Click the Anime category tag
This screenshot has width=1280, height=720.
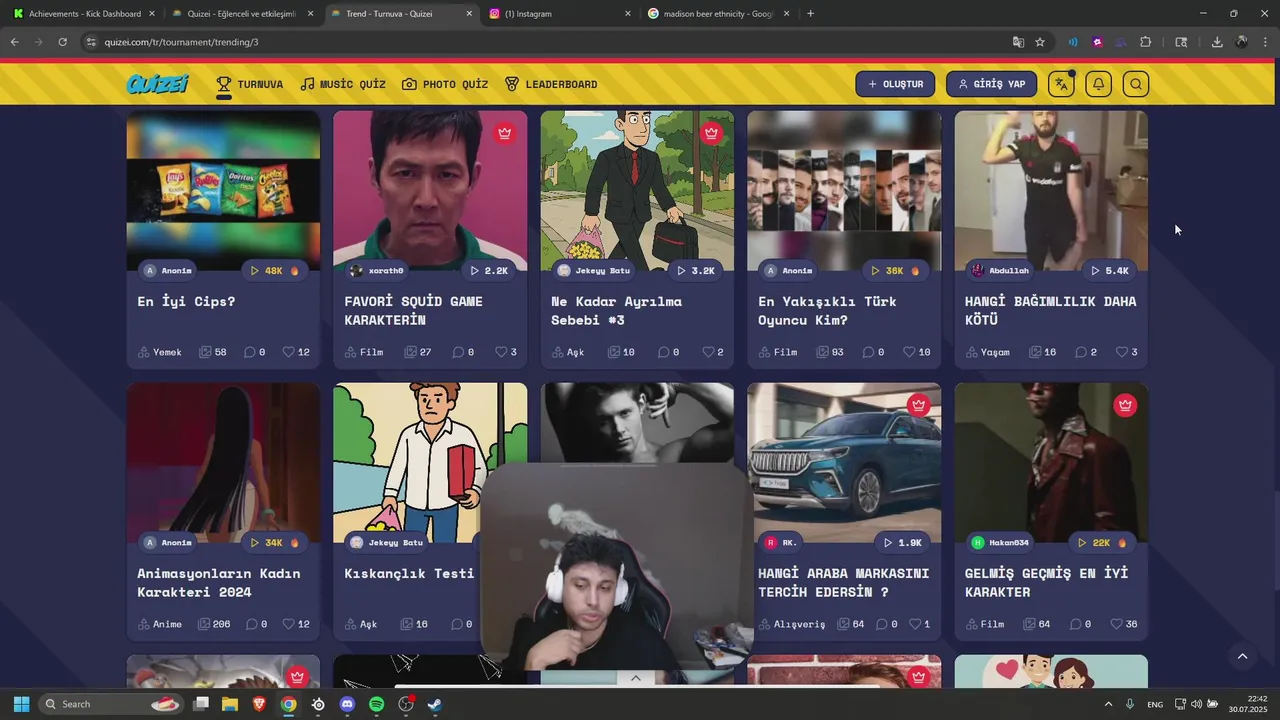click(x=160, y=624)
